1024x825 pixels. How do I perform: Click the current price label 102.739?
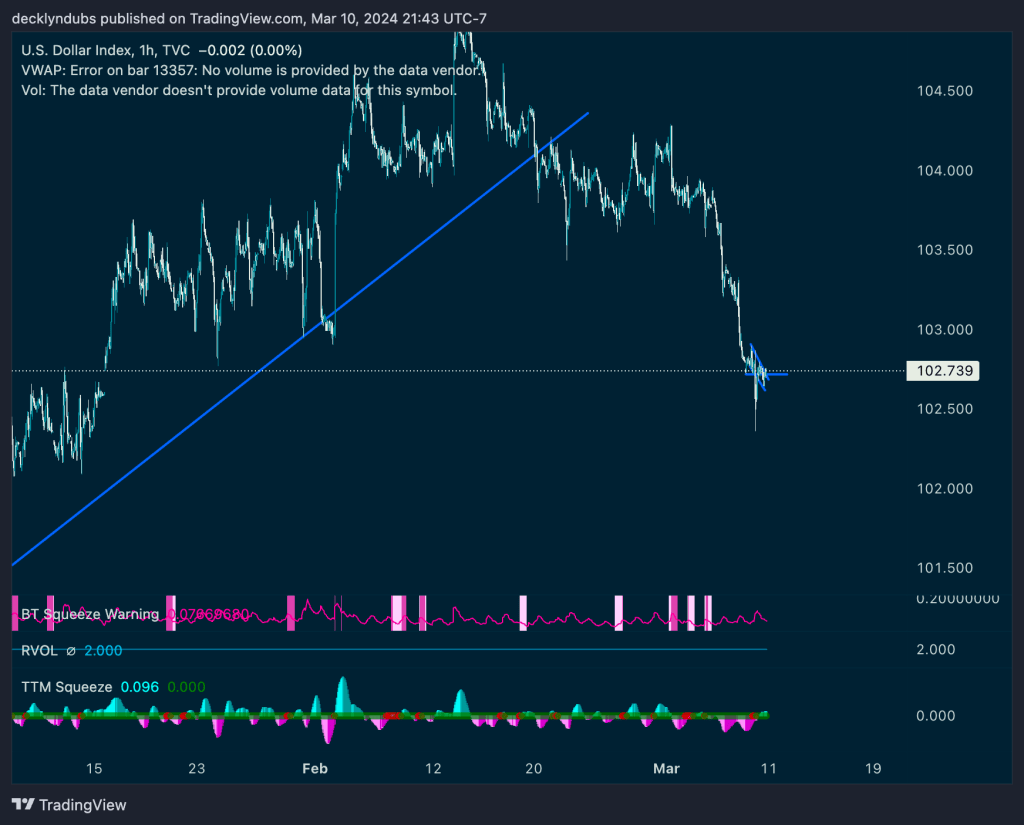pos(940,371)
